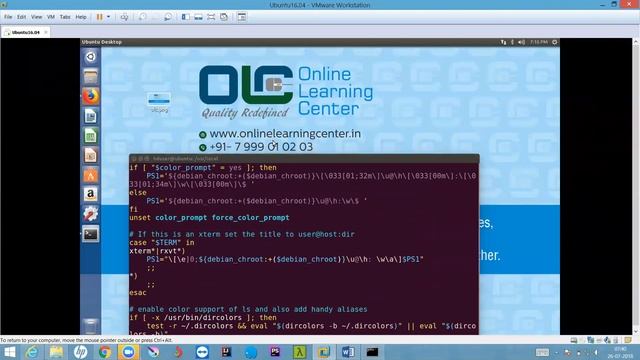Toggle the thumbnail bar toolbar icon

click(x=198, y=17)
